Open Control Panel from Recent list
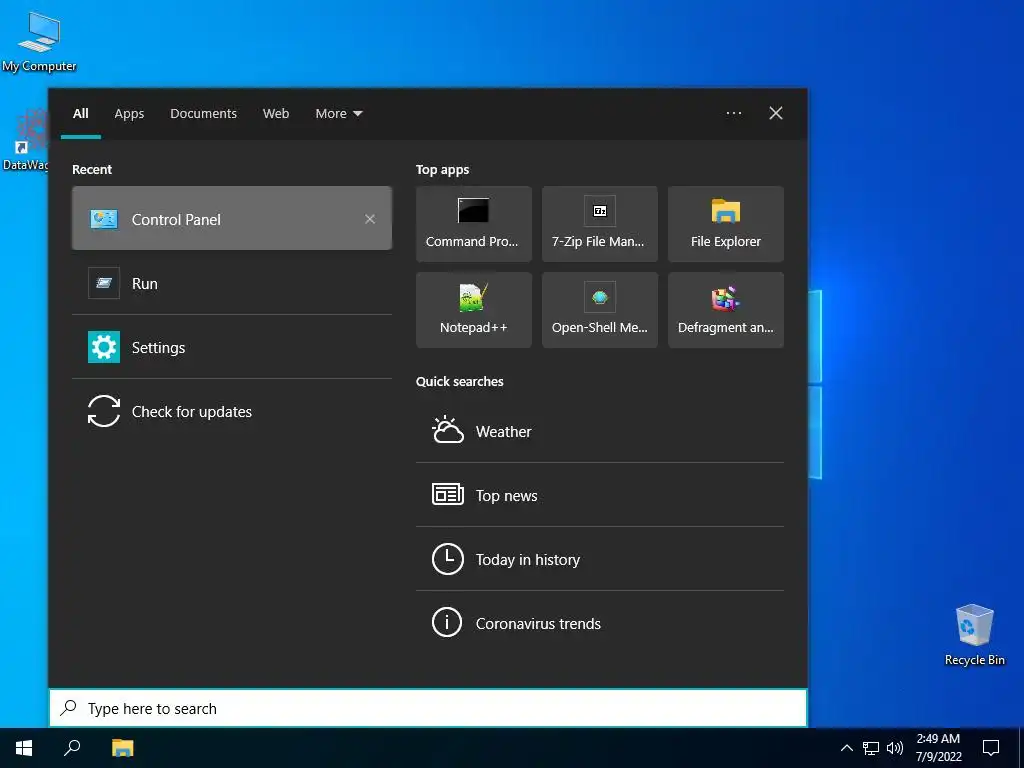Viewport: 1024px width, 768px height. tap(232, 219)
